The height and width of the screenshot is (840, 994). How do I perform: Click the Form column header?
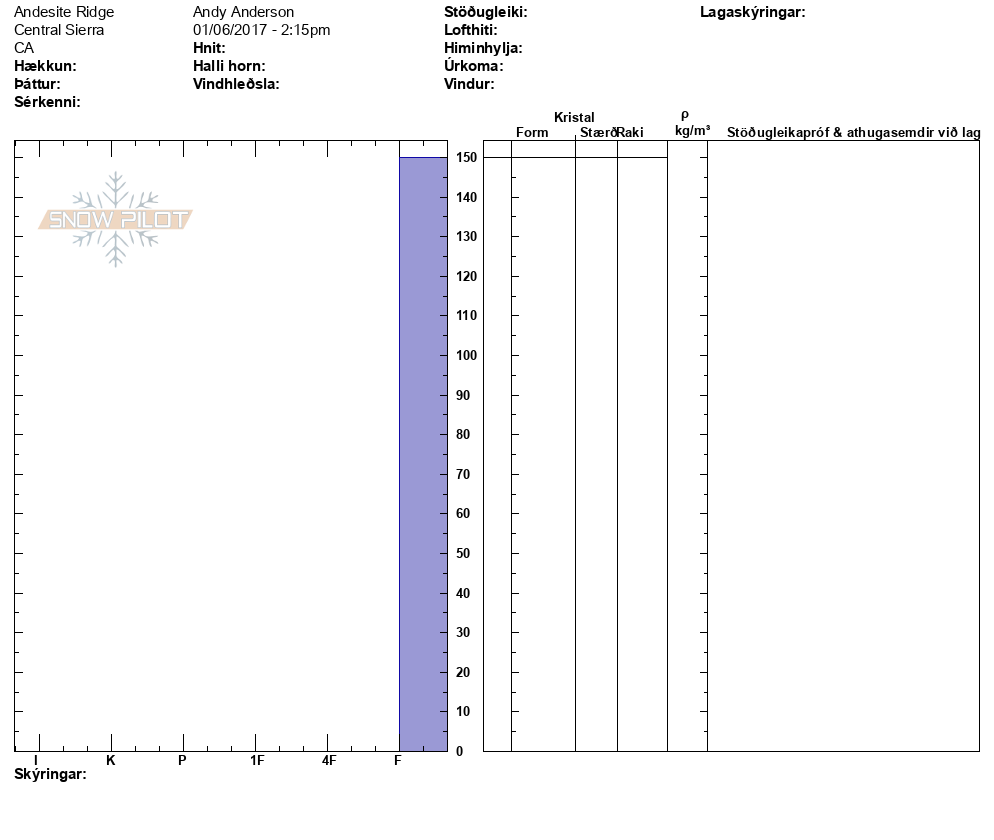532,132
